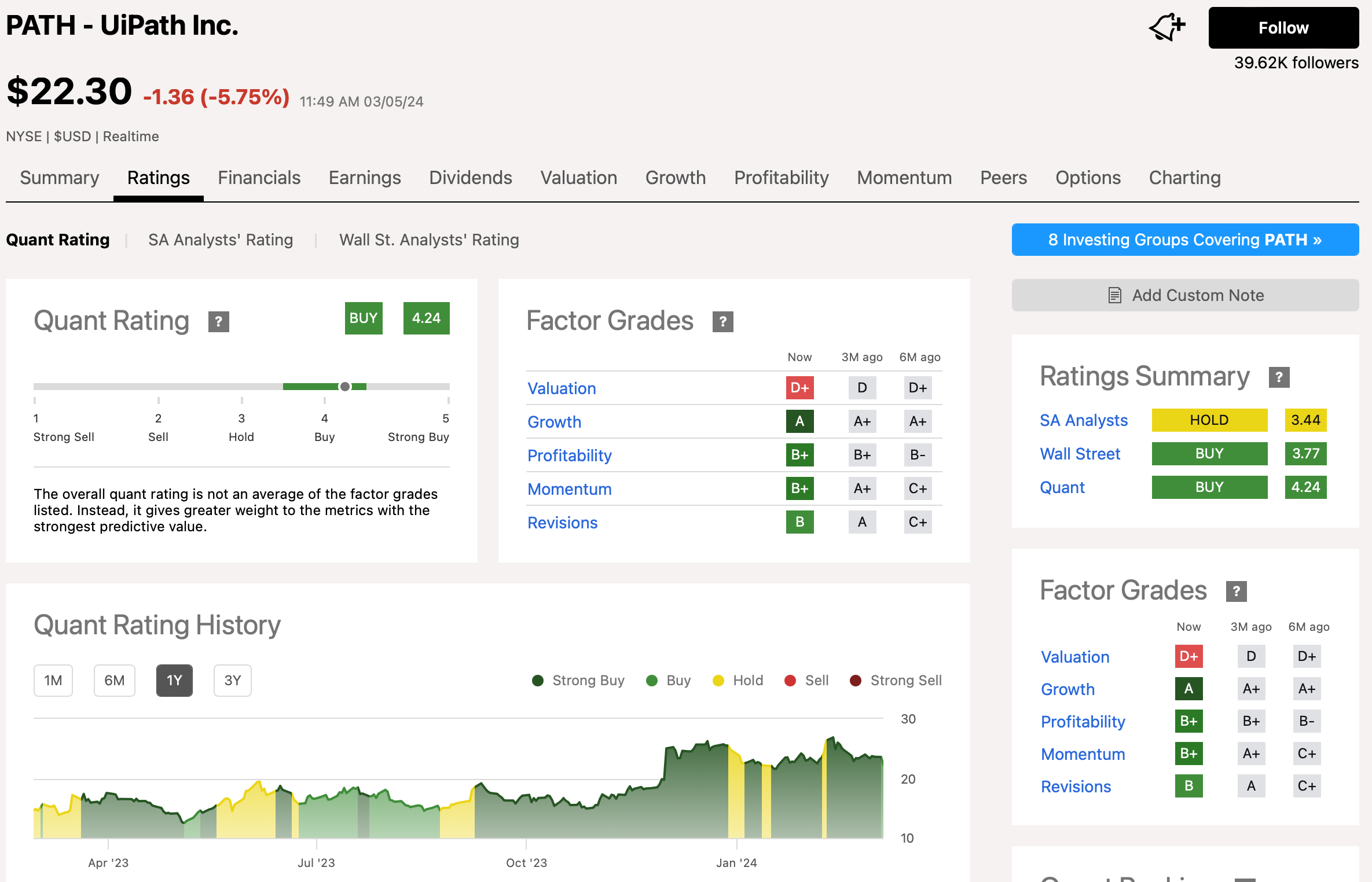Image resolution: width=1372 pixels, height=882 pixels.
Task: Click the '39.62K followers' text
Action: 1296,63
